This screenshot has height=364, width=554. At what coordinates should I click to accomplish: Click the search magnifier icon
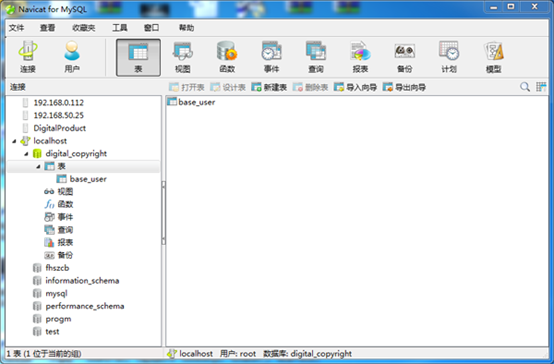tap(525, 87)
